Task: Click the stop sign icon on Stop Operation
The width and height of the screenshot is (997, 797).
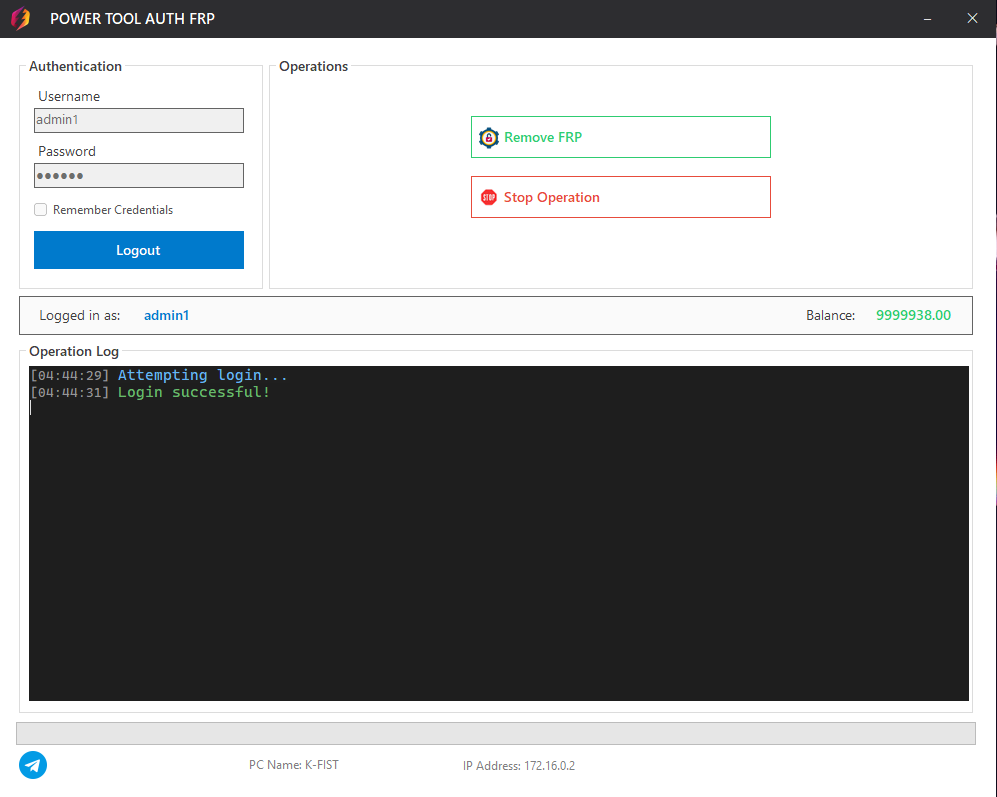Action: pos(489,197)
